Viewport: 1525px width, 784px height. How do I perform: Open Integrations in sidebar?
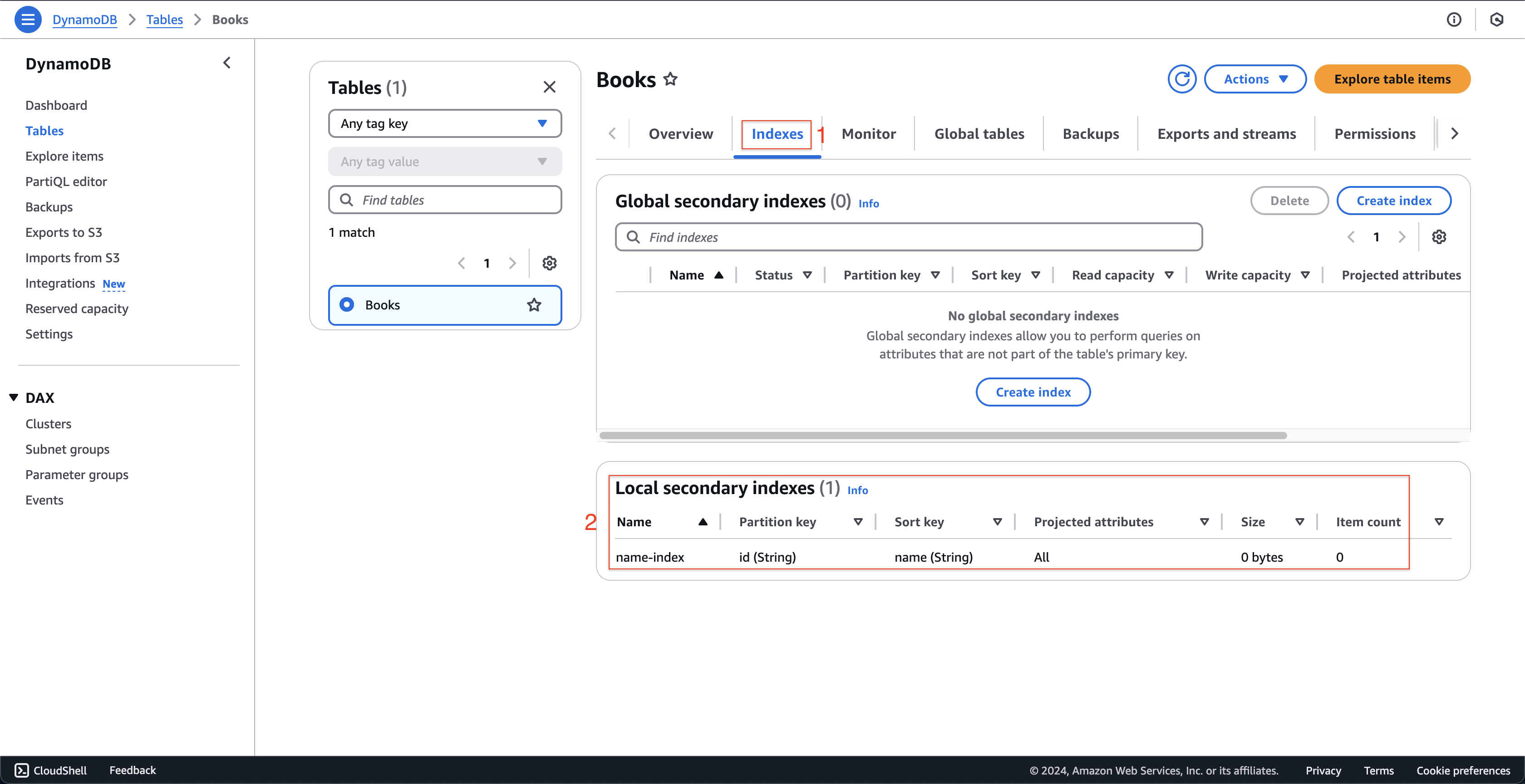click(60, 283)
